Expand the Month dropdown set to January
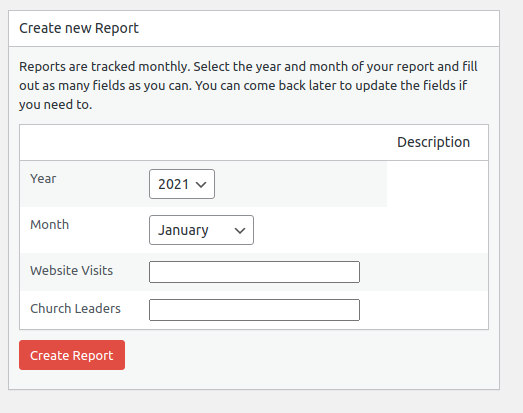The width and height of the screenshot is (523, 413). [x=201, y=230]
